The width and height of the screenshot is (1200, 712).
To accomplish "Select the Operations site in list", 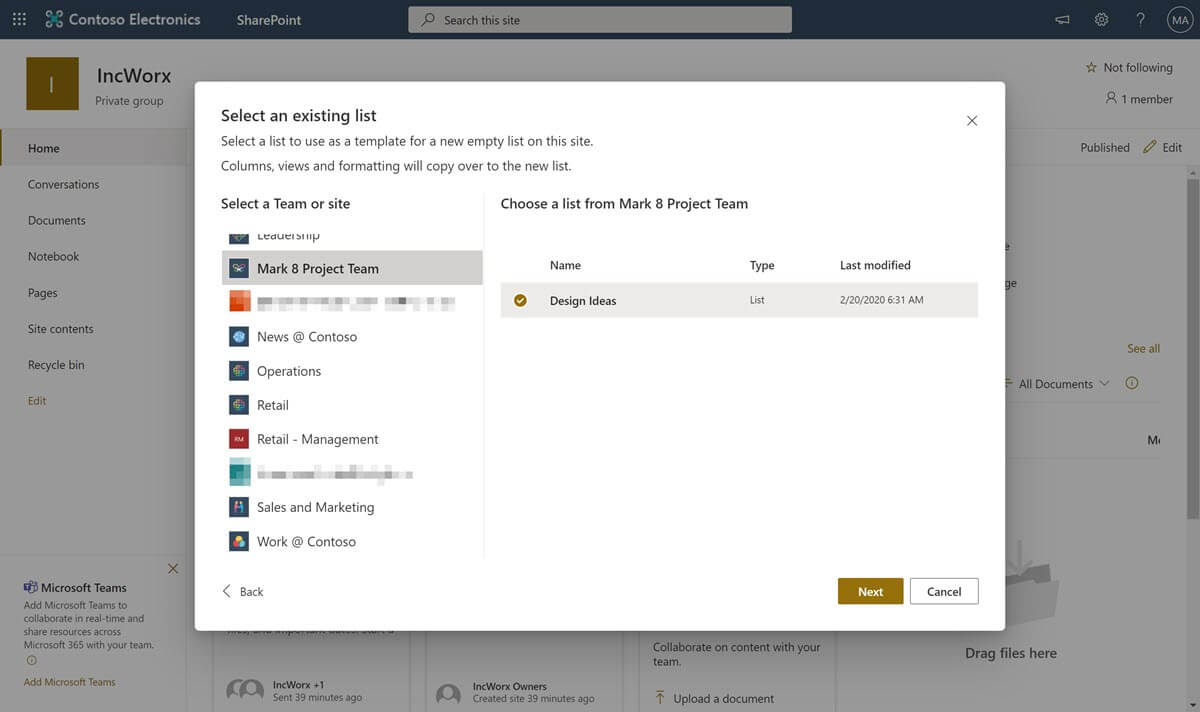I will coord(352,370).
